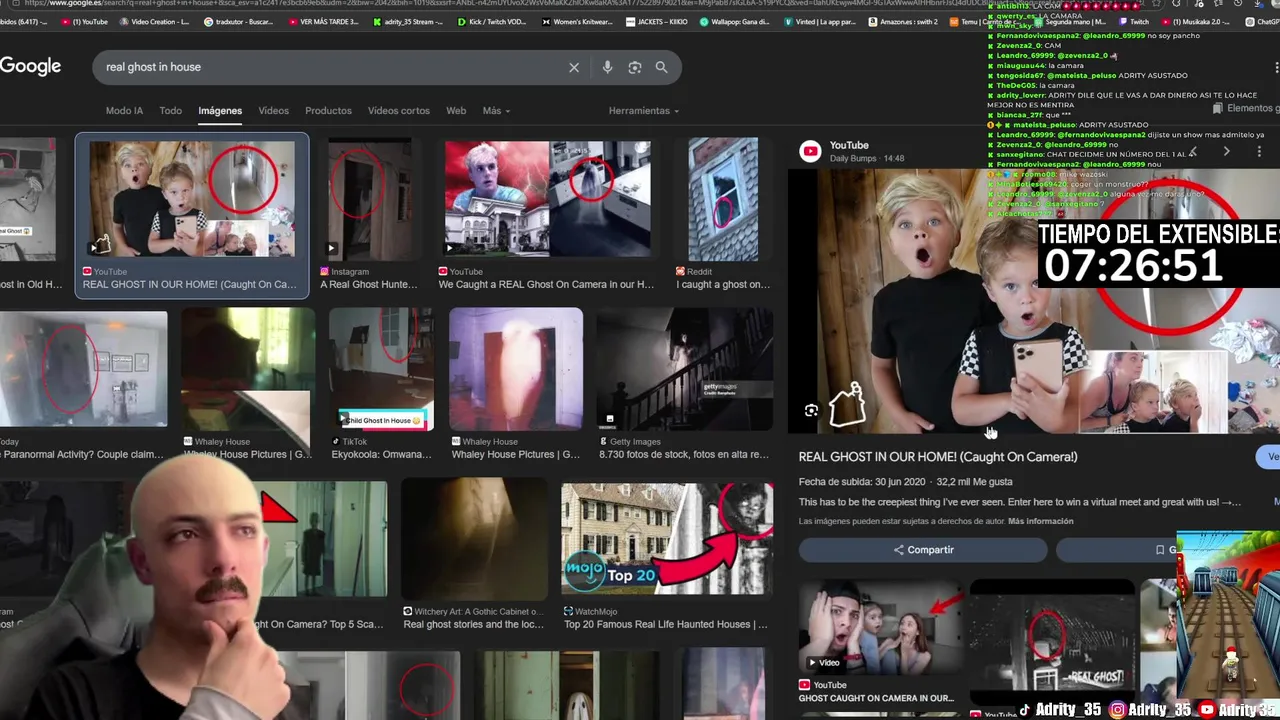The width and height of the screenshot is (1280, 720).
Task: Clear the search query with the X
Action: pos(574,67)
